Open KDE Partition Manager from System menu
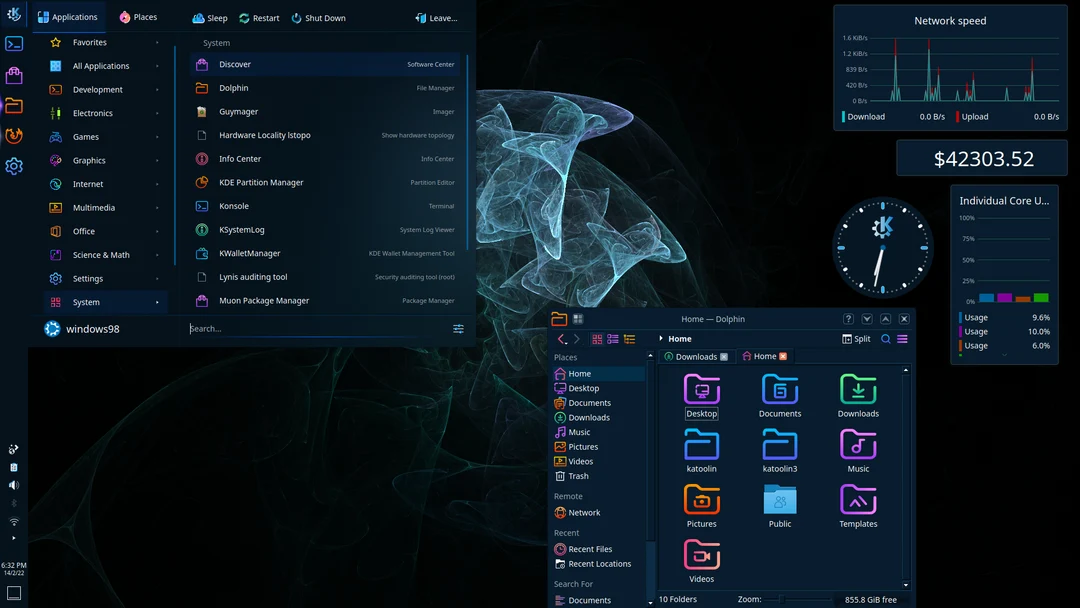 tap(262, 182)
